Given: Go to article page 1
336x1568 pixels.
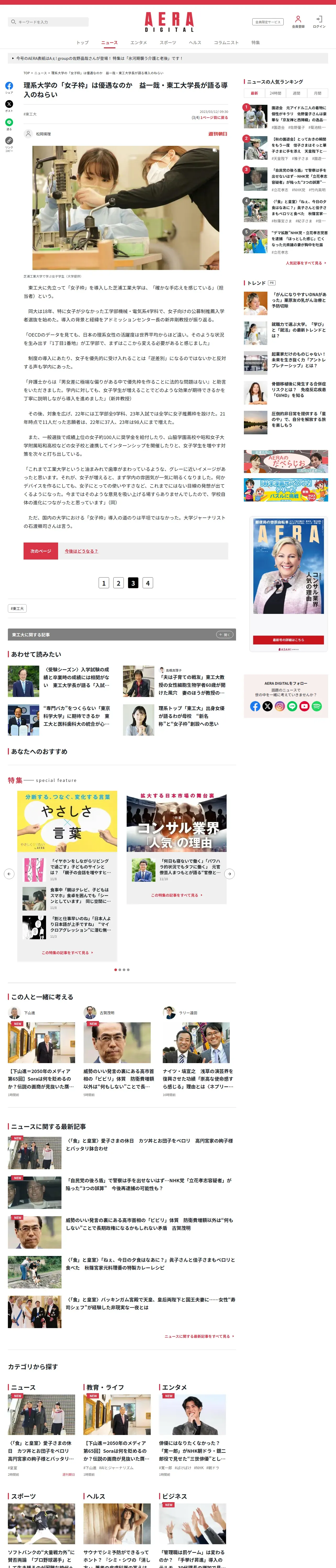Looking at the screenshot, I should pos(104,583).
